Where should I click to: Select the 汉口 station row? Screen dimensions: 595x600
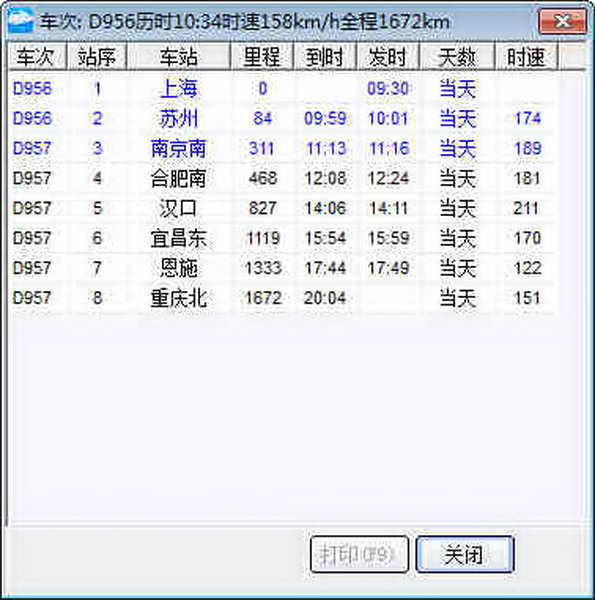[282, 208]
